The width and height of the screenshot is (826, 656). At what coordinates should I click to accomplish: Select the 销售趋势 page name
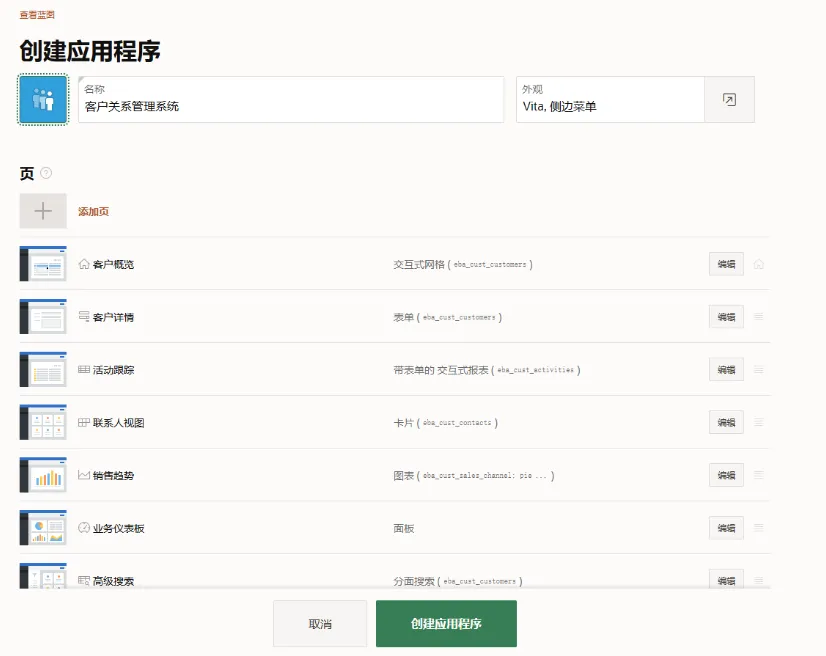(x=113, y=475)
